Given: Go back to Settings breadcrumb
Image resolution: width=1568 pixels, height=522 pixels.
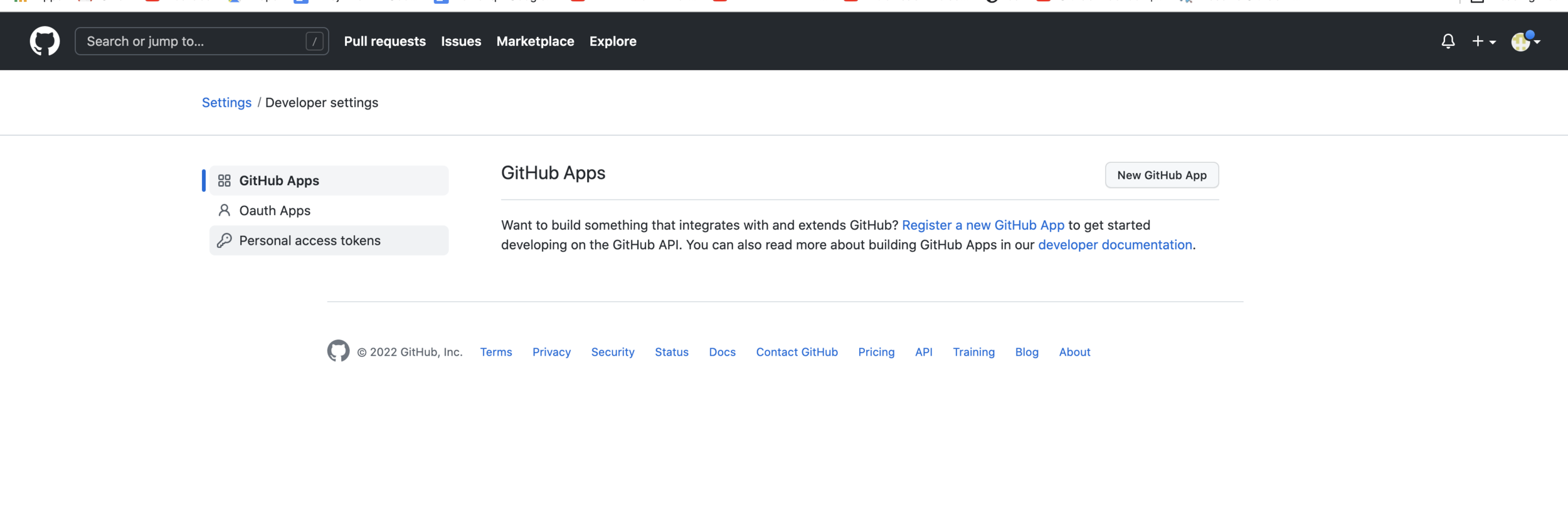Looking at the screenshot, I should tap(226, 102).
